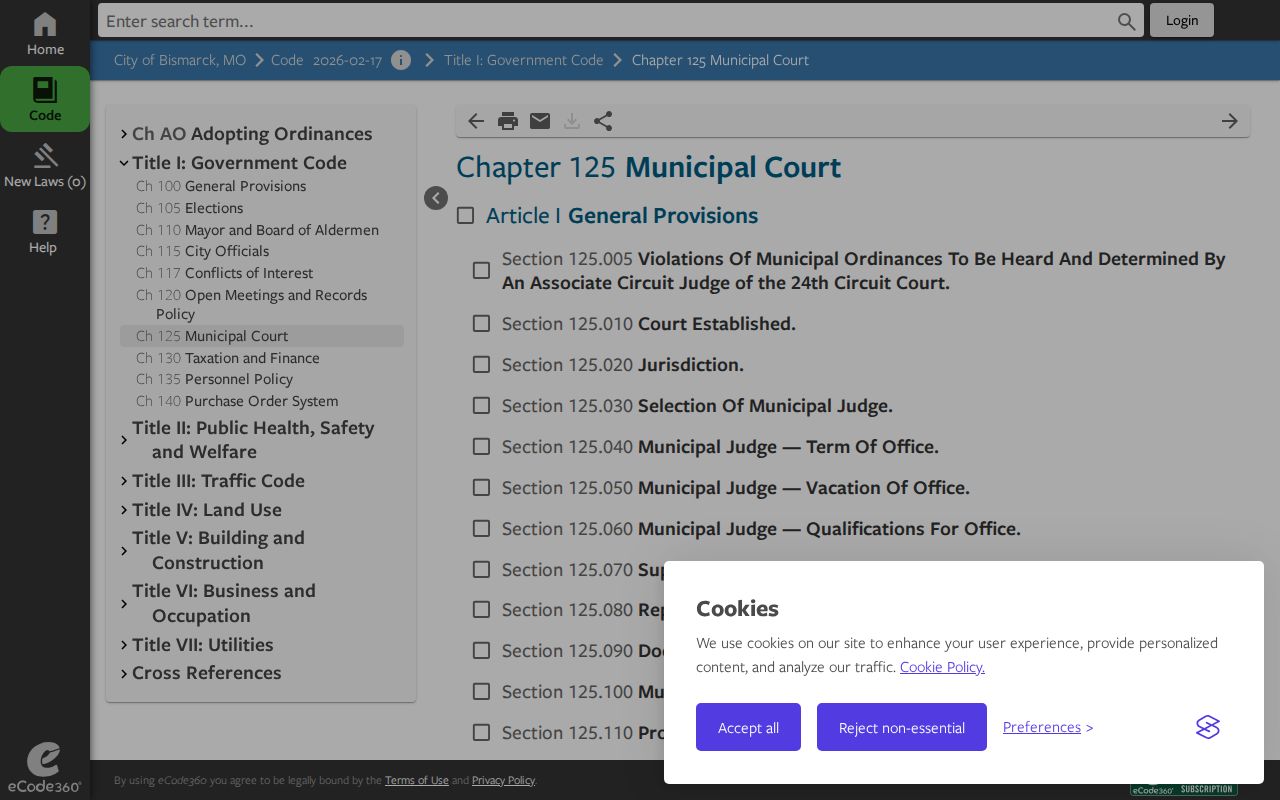Image resolution: width=1280 pixels, height=800 pixels.
Task: Click the share icon
Action: tap(603, 121)
